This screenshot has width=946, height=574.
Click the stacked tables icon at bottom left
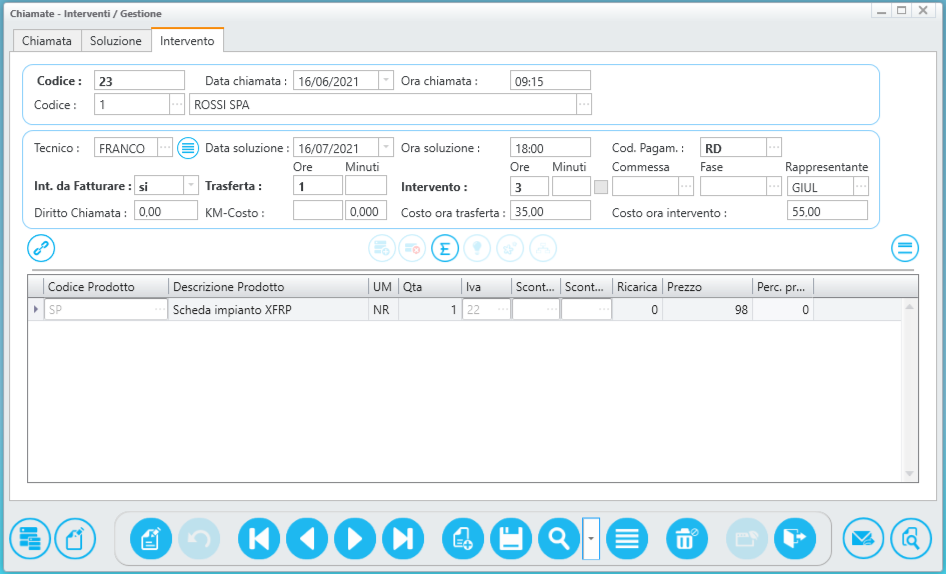[30, 538]
